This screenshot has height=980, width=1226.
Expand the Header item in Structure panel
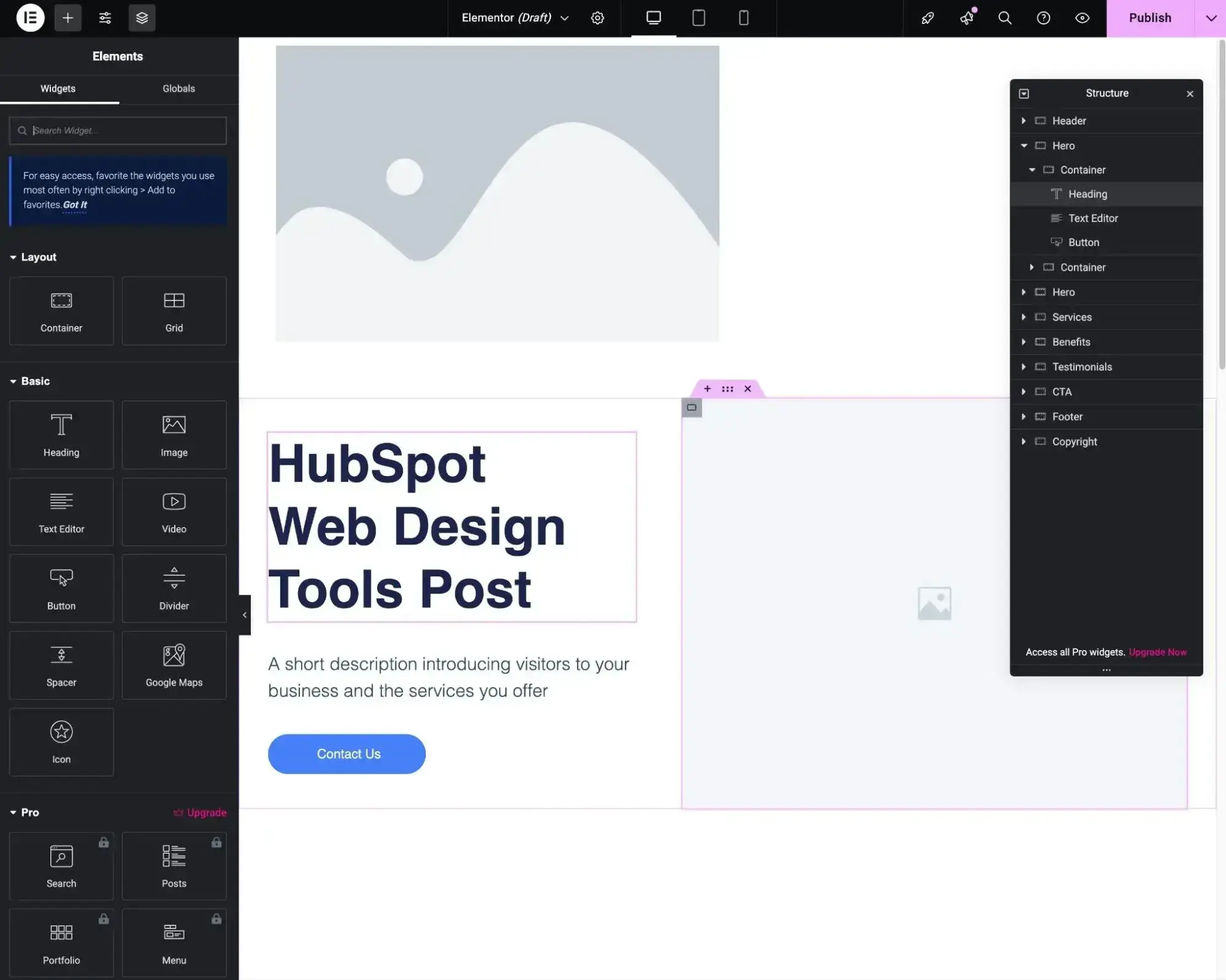1024,121
